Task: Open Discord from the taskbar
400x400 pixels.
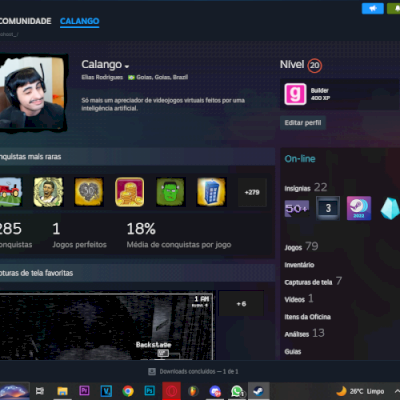Action: pos(215,391)
